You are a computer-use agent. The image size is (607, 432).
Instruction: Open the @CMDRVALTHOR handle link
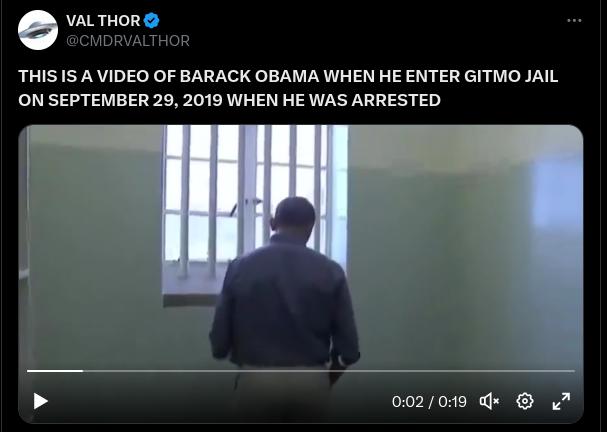pyautogui.click(x=128, y=41)
